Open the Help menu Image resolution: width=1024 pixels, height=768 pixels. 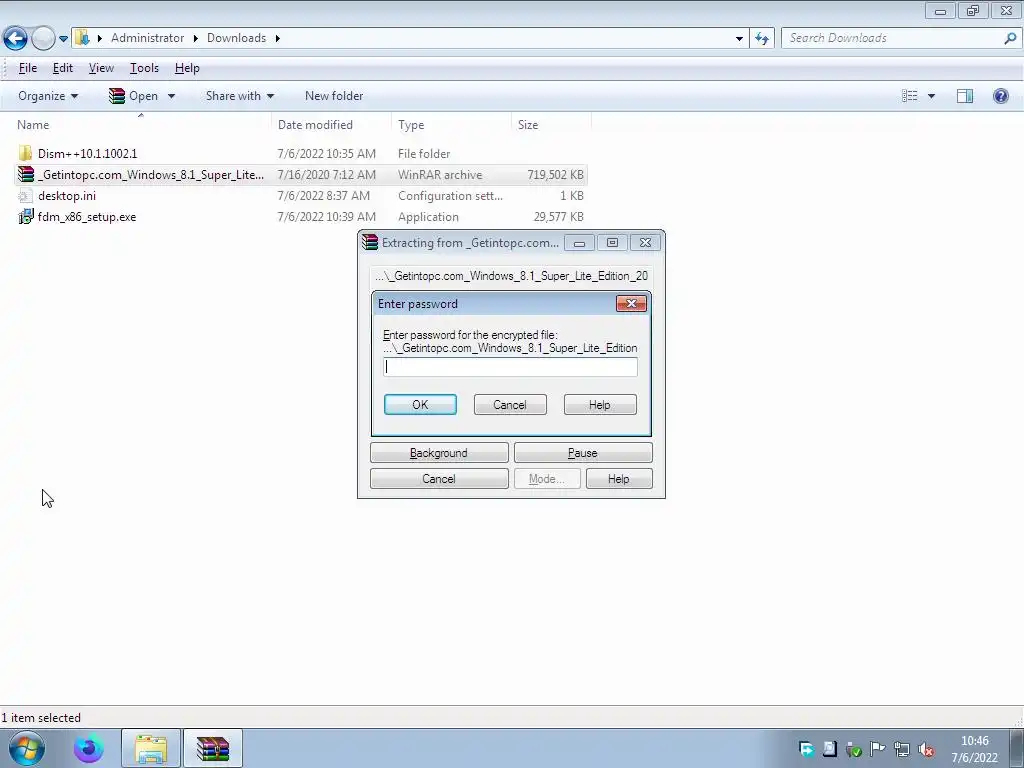[187, 68]
